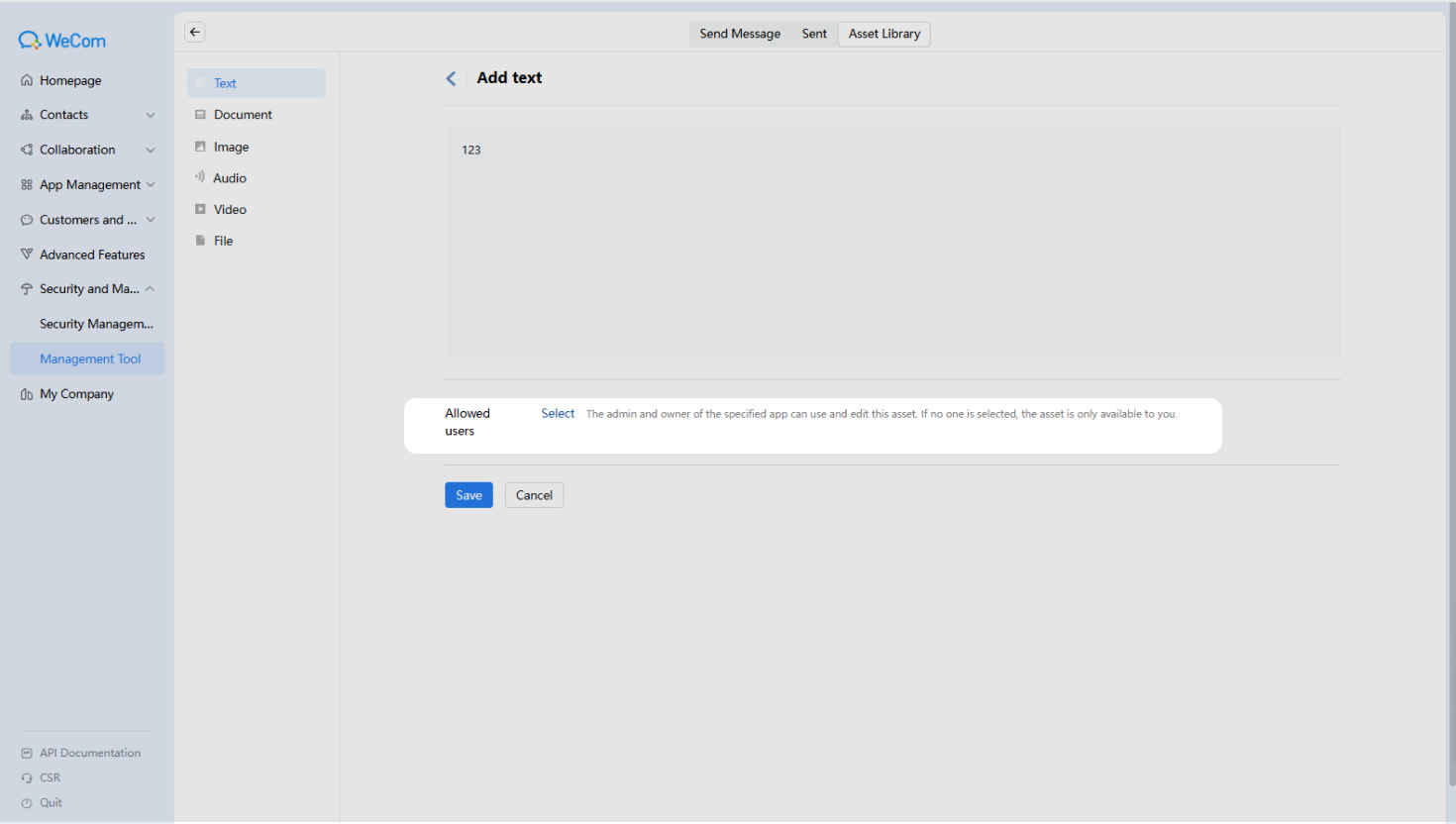Click the text input area containing 123
This screenshot has width=1456, height=824.
(892, 242)
